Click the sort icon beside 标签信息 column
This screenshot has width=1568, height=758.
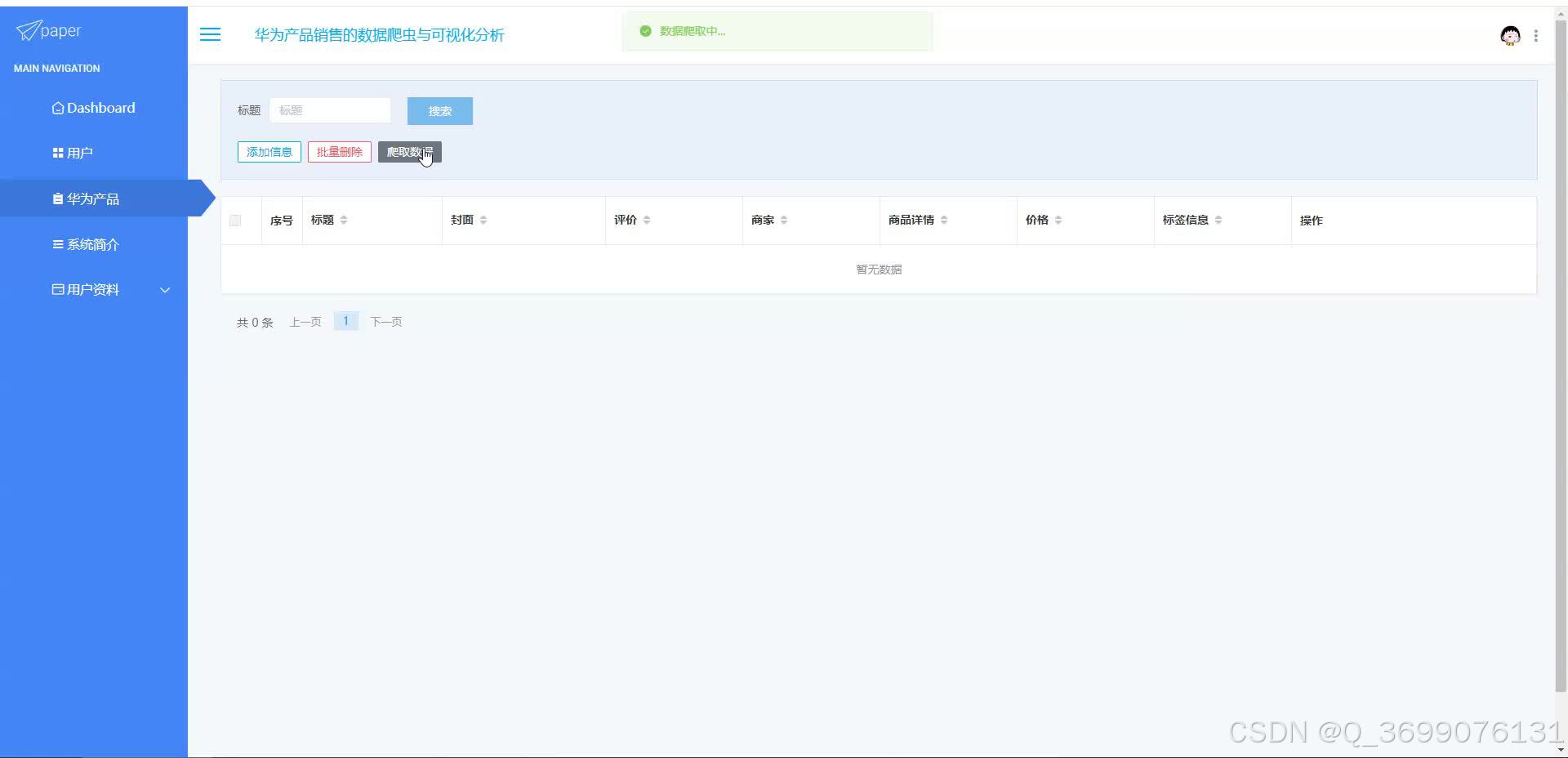click(1218, 220)
